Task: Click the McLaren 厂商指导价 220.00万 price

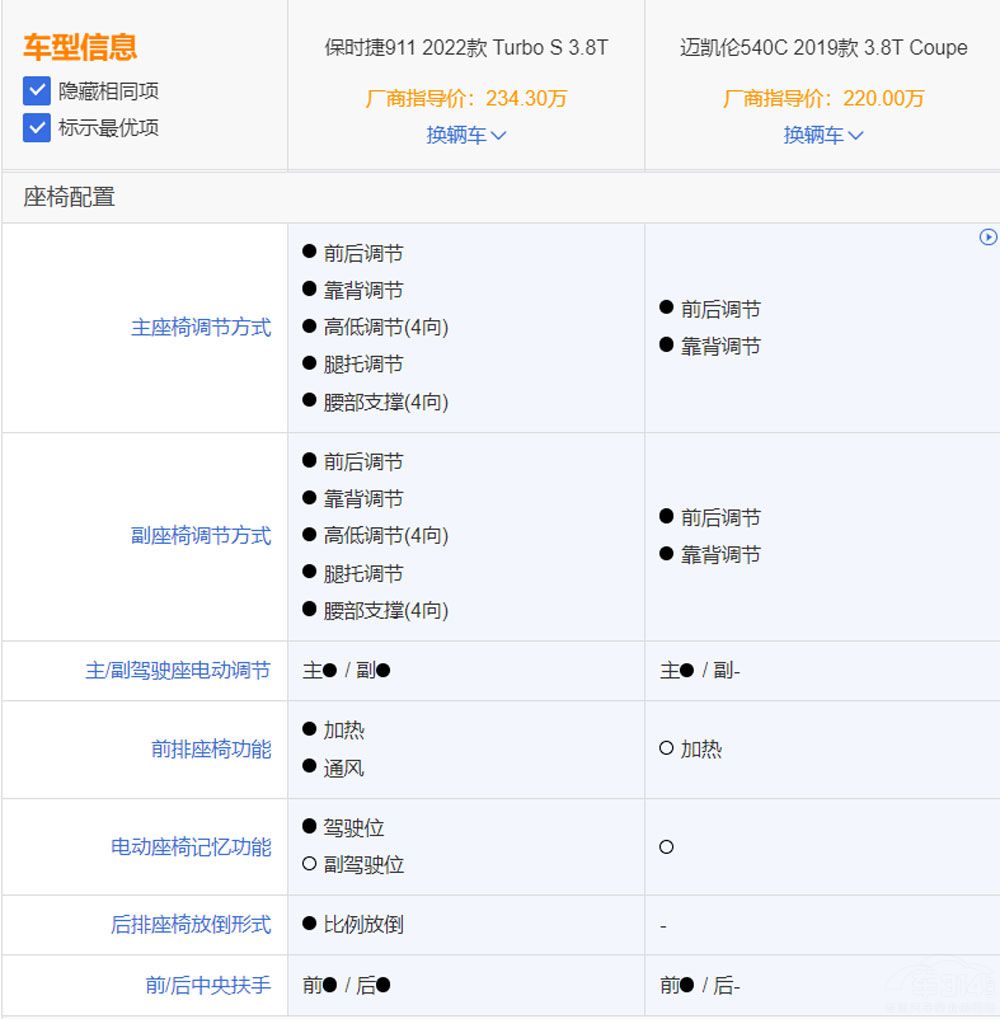Action: click(823, 98)
